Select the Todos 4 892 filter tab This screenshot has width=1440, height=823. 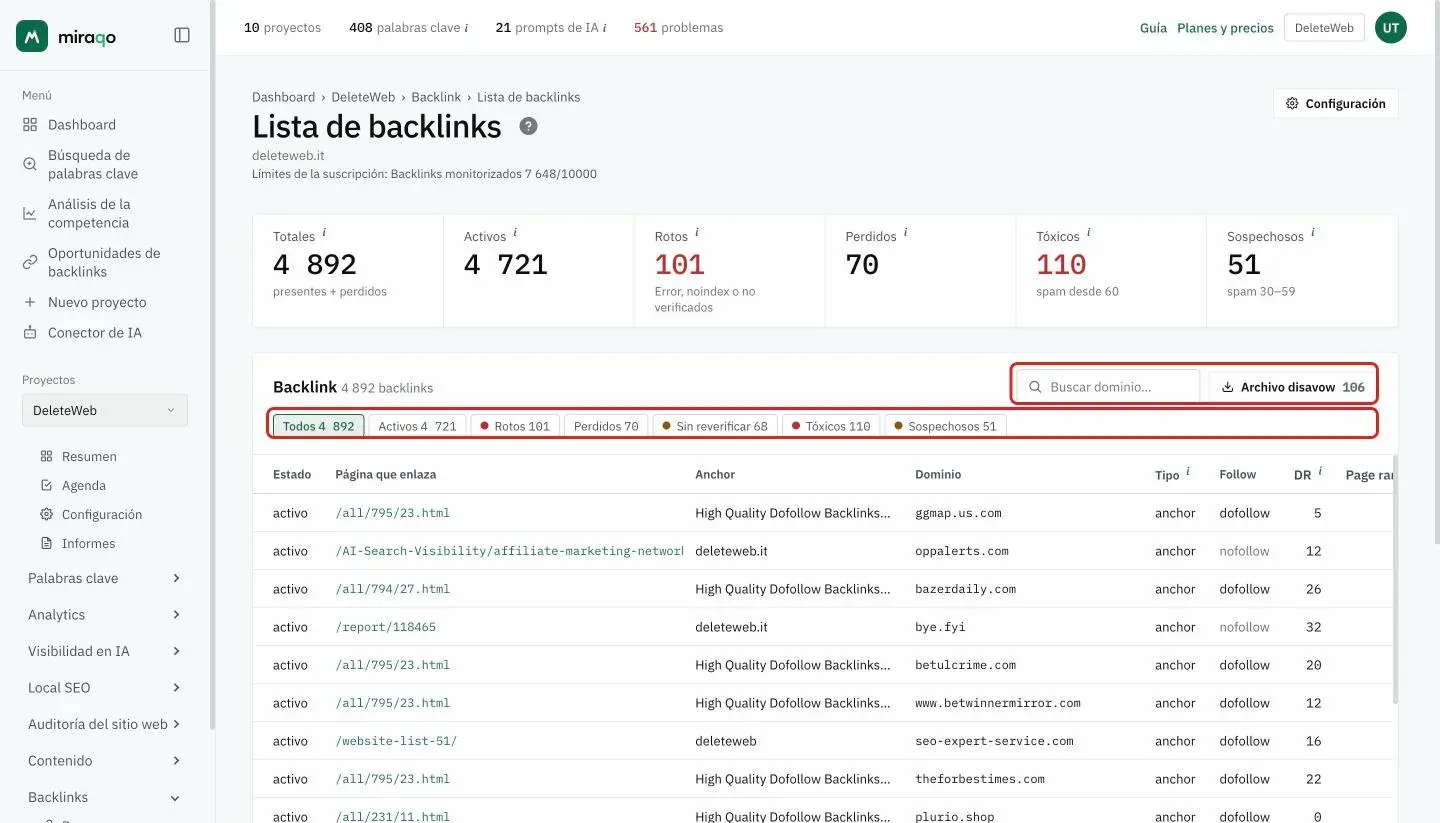point(318,426)
